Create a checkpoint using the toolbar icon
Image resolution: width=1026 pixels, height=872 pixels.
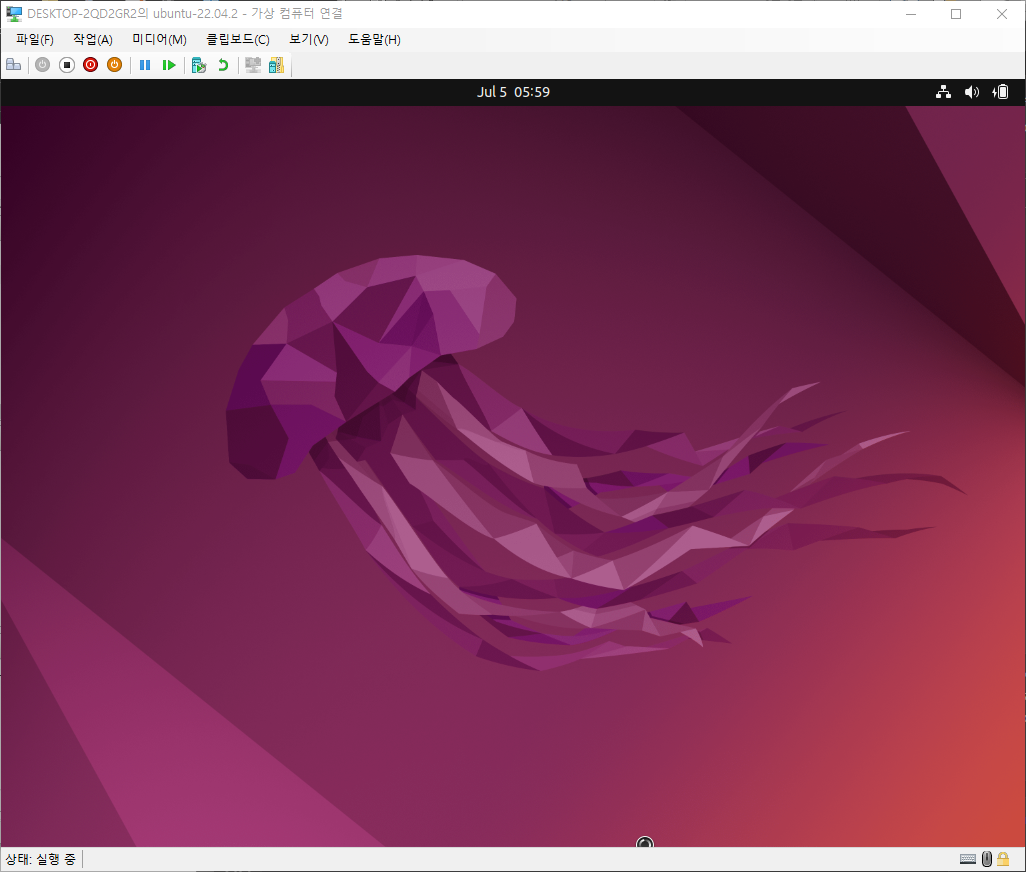point(199,65)
